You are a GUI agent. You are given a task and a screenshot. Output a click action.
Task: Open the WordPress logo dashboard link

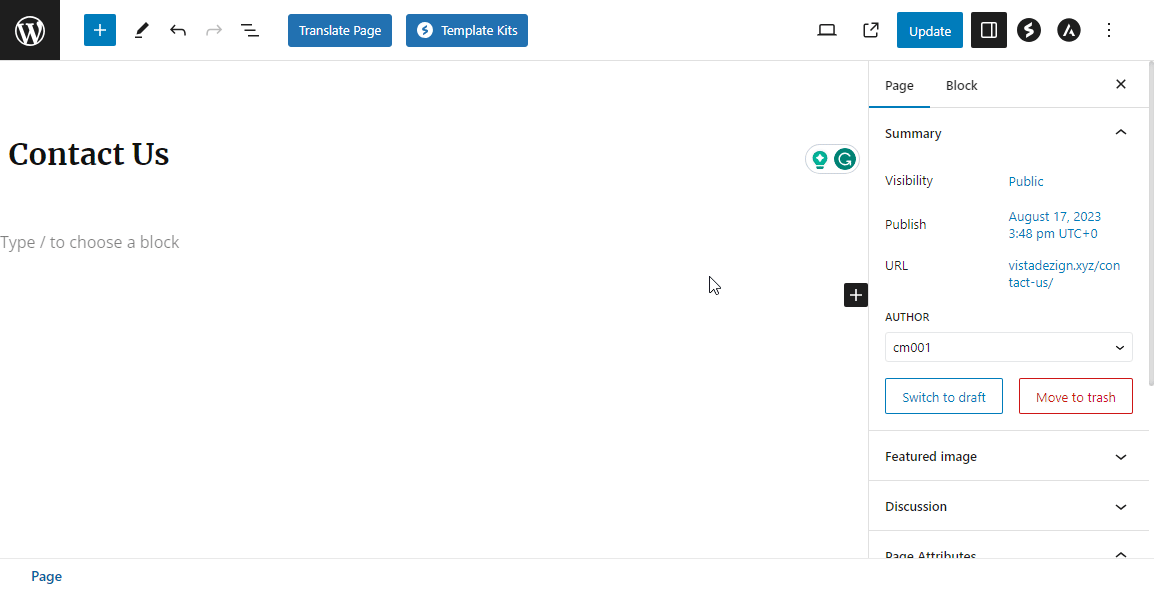point(29,30)
